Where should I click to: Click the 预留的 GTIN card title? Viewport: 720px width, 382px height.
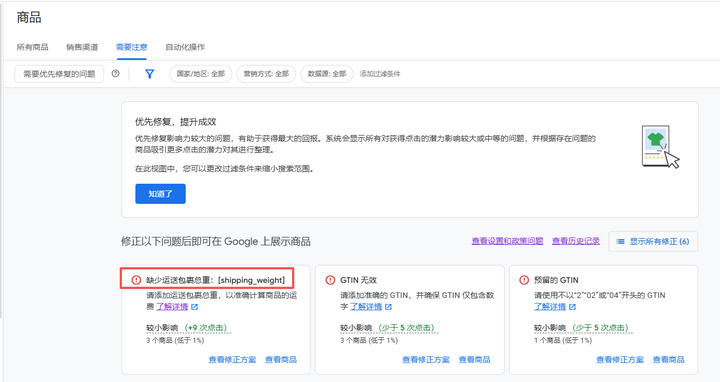pos(556,280)
